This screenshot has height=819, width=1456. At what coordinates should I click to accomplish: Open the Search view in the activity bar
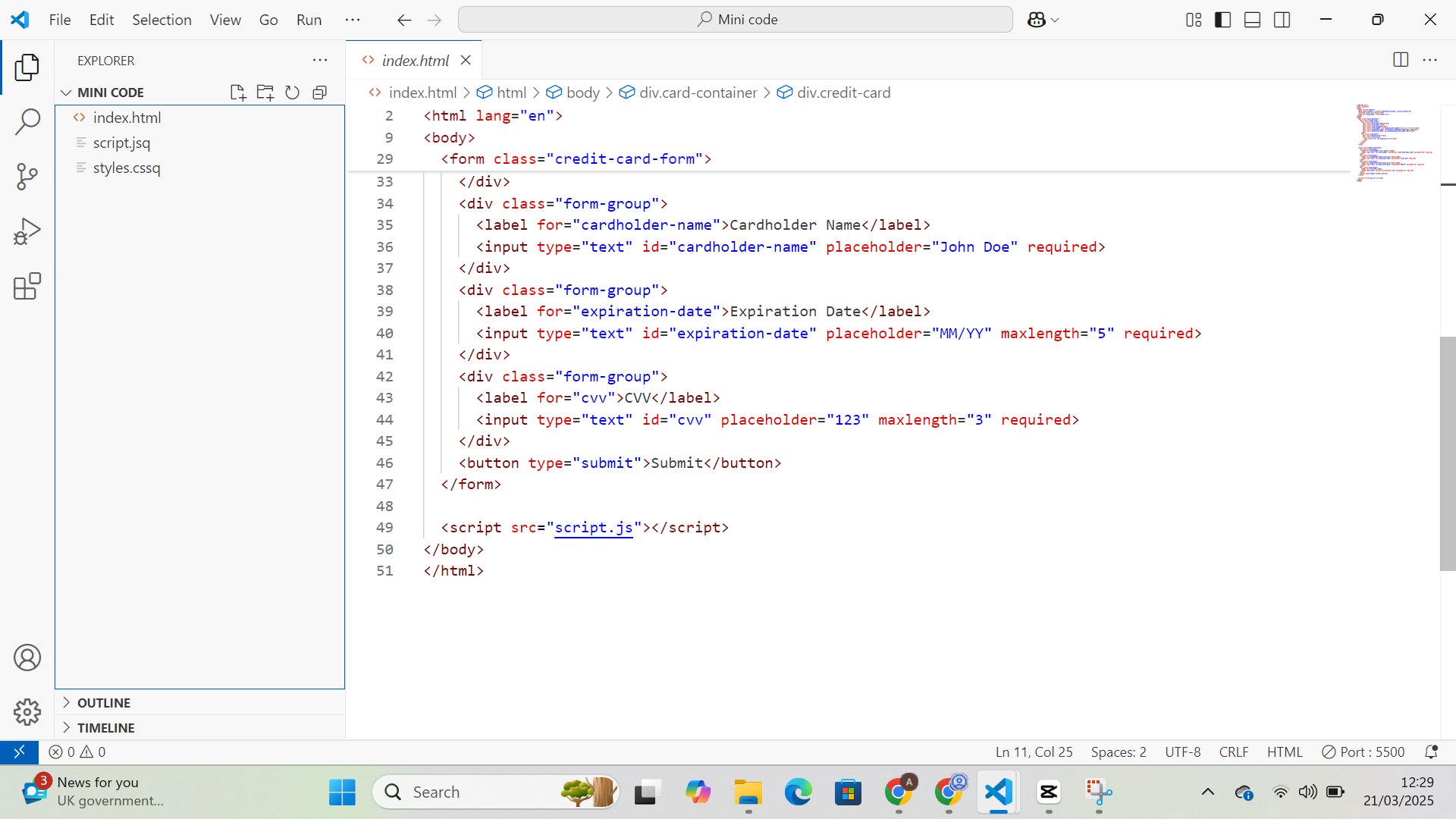pos(27,121)
